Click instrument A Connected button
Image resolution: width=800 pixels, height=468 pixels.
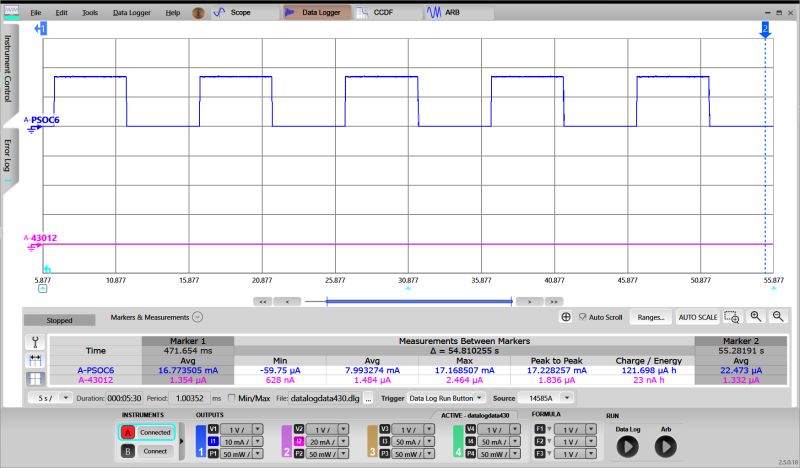[155, 432]
